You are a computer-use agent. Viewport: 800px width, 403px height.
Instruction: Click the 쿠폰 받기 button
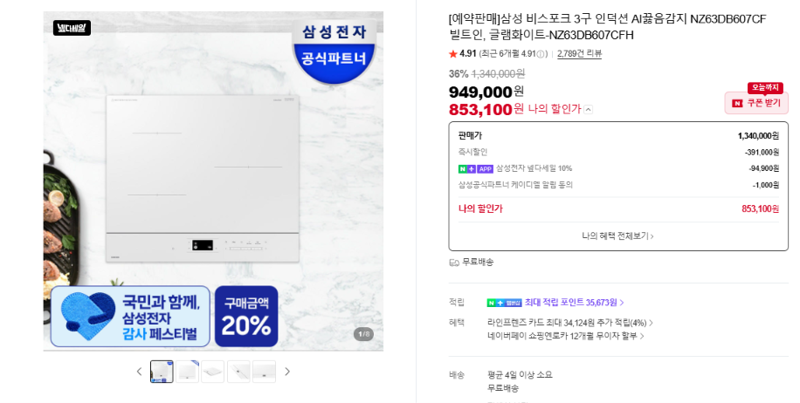757,103
